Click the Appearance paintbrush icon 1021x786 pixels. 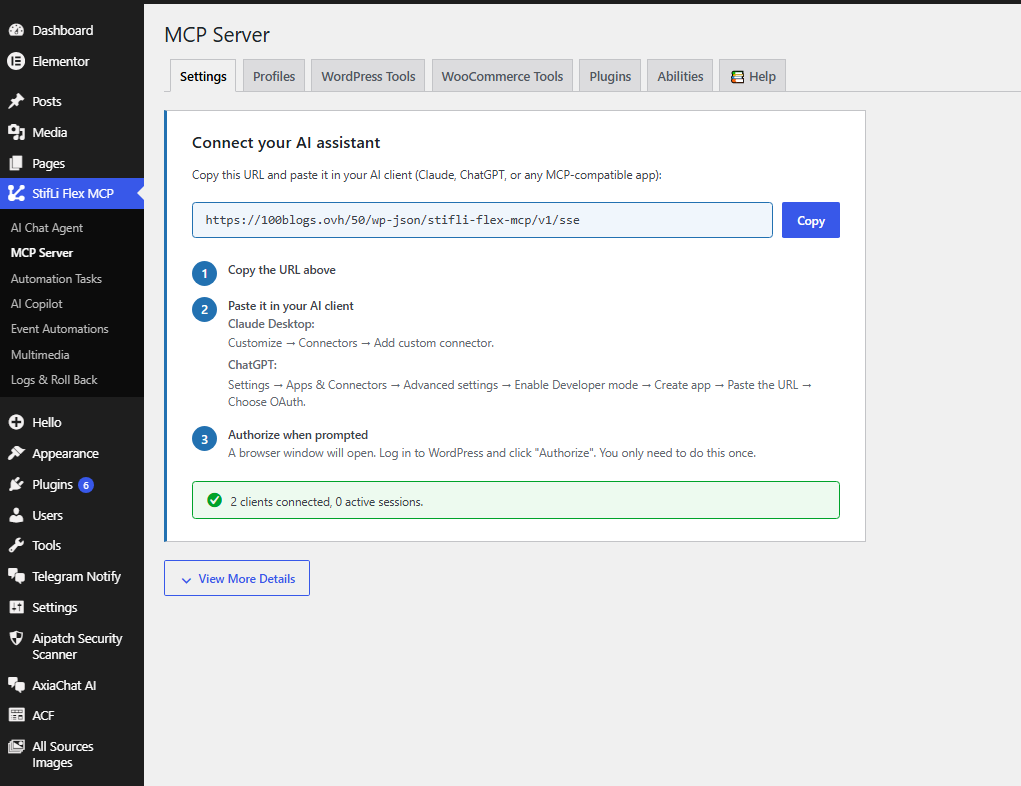point(16,453)
